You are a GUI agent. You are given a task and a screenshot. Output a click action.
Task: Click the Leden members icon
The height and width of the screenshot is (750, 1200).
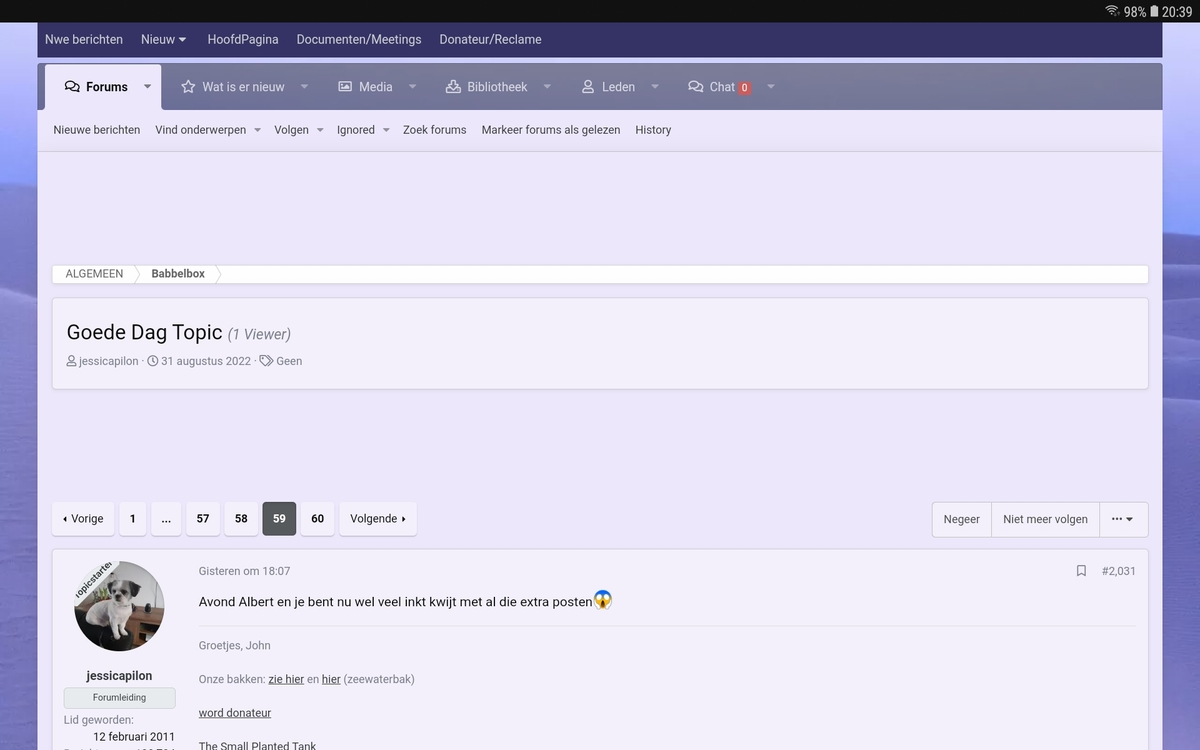click(588, 87)
